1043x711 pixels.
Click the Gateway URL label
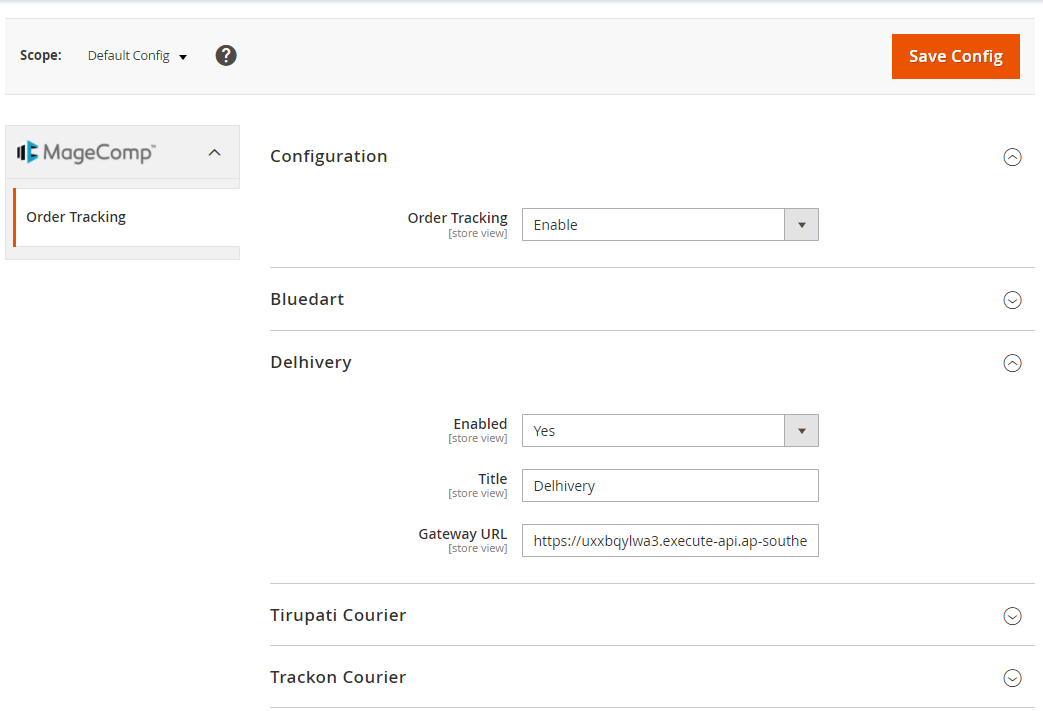(462, 534)
